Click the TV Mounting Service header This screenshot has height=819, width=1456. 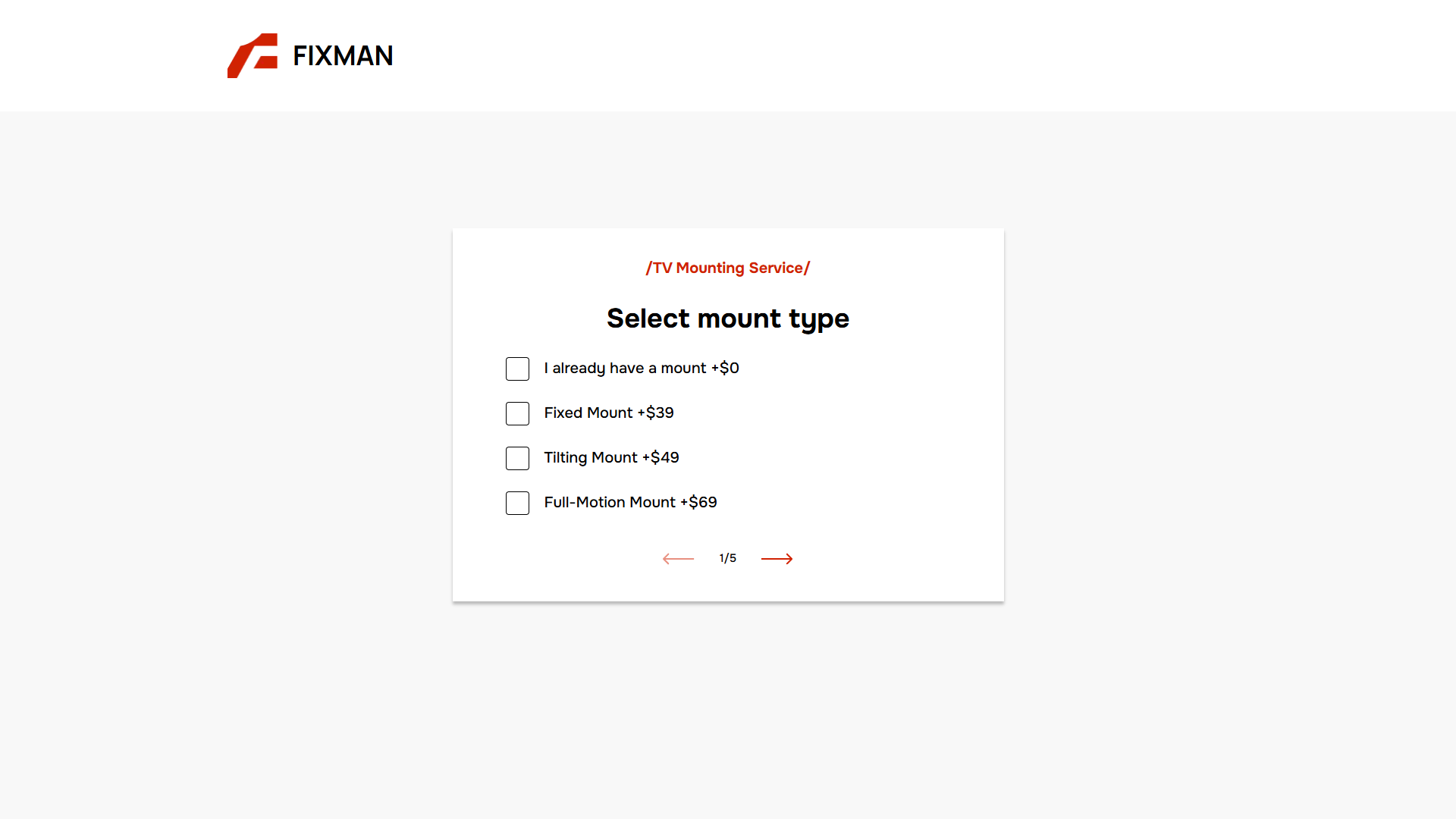727,268
